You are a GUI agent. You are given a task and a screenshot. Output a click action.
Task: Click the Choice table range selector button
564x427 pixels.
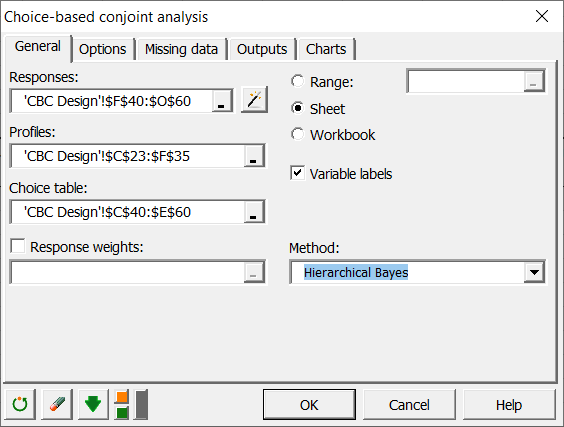point(254,212)
